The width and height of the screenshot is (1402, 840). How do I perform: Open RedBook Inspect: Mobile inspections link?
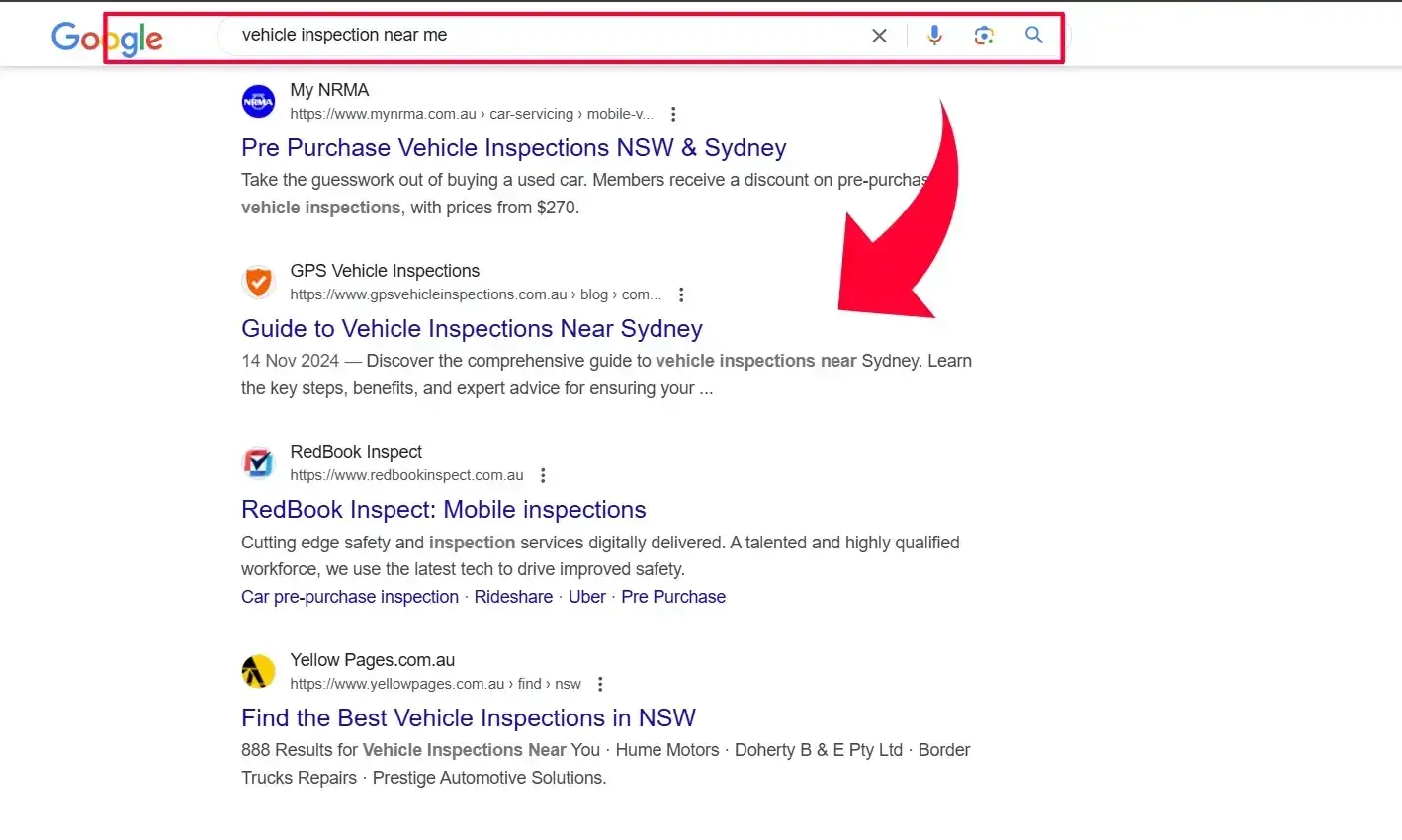pyautogui.click(x=444, y=510)
